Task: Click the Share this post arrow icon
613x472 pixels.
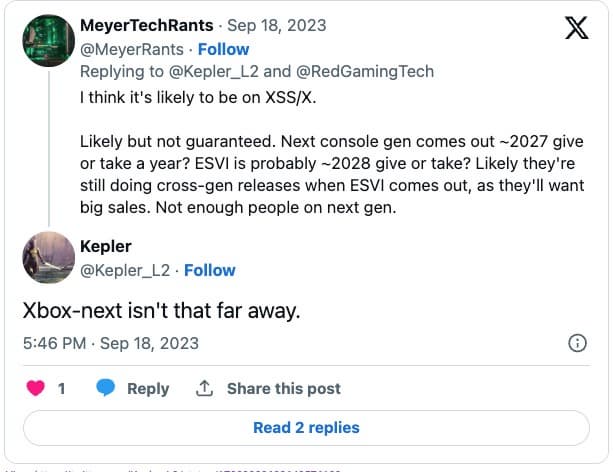Action: pyautogui.click(x=205, y=388)
